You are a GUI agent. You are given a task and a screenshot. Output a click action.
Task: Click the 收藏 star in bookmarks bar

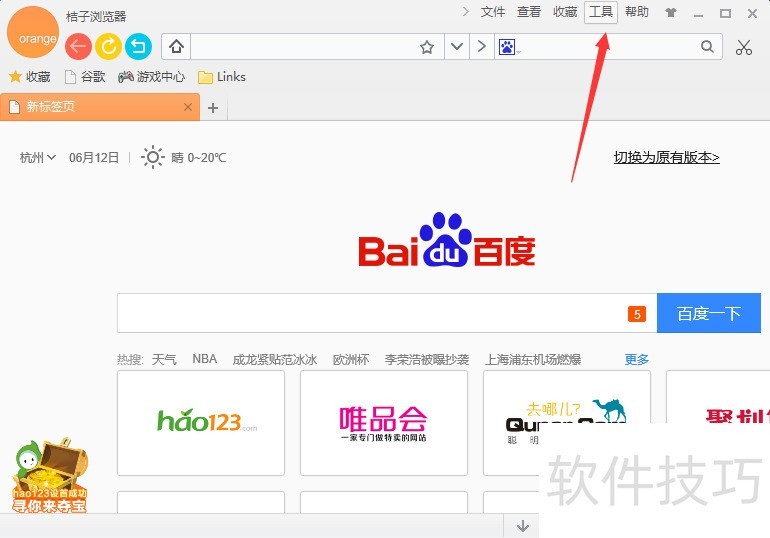(x=29, y=77)
